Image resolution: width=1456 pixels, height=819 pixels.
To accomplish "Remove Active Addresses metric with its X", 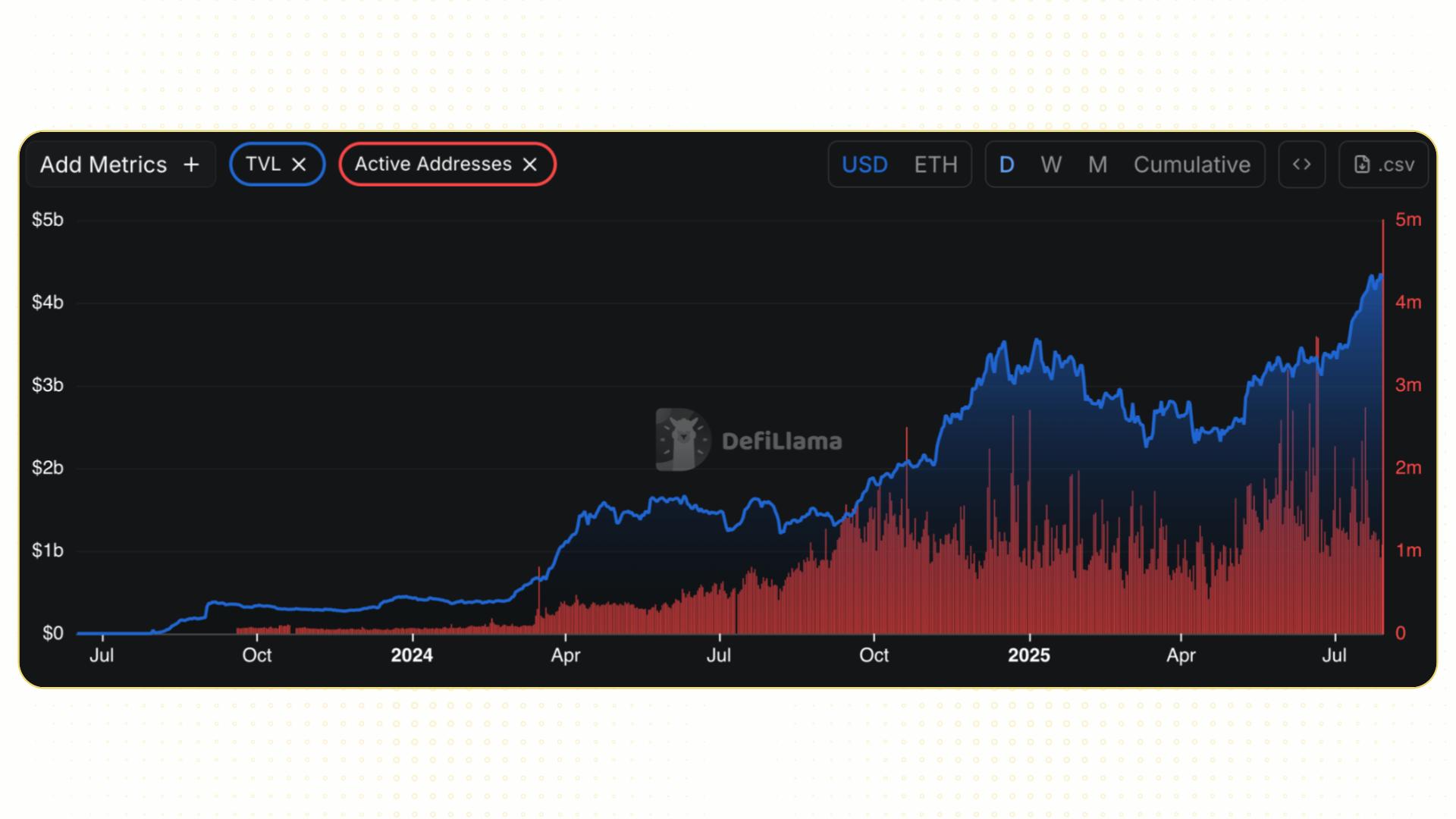I will [x=530, y=165].
